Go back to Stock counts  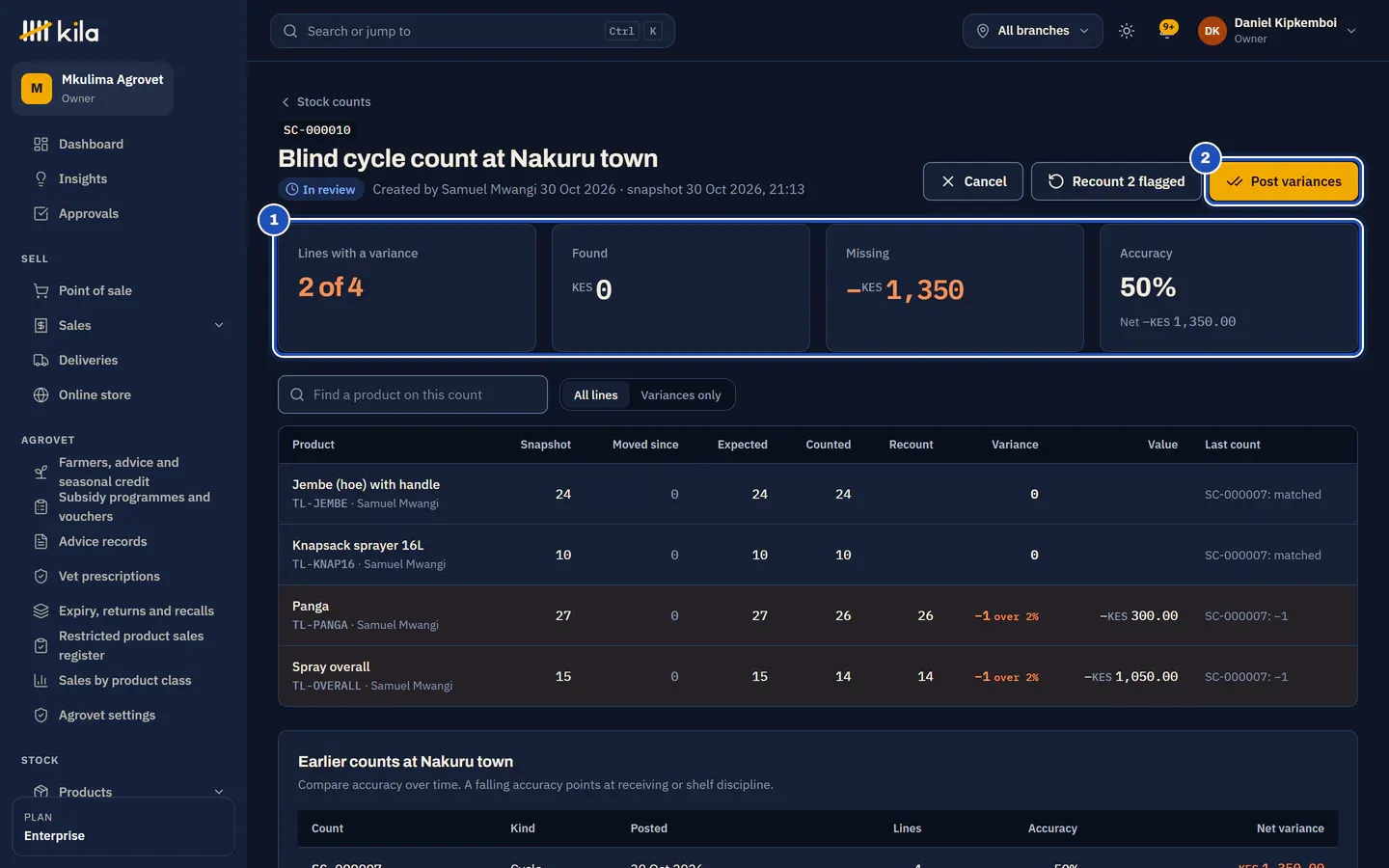pos(326,101)
